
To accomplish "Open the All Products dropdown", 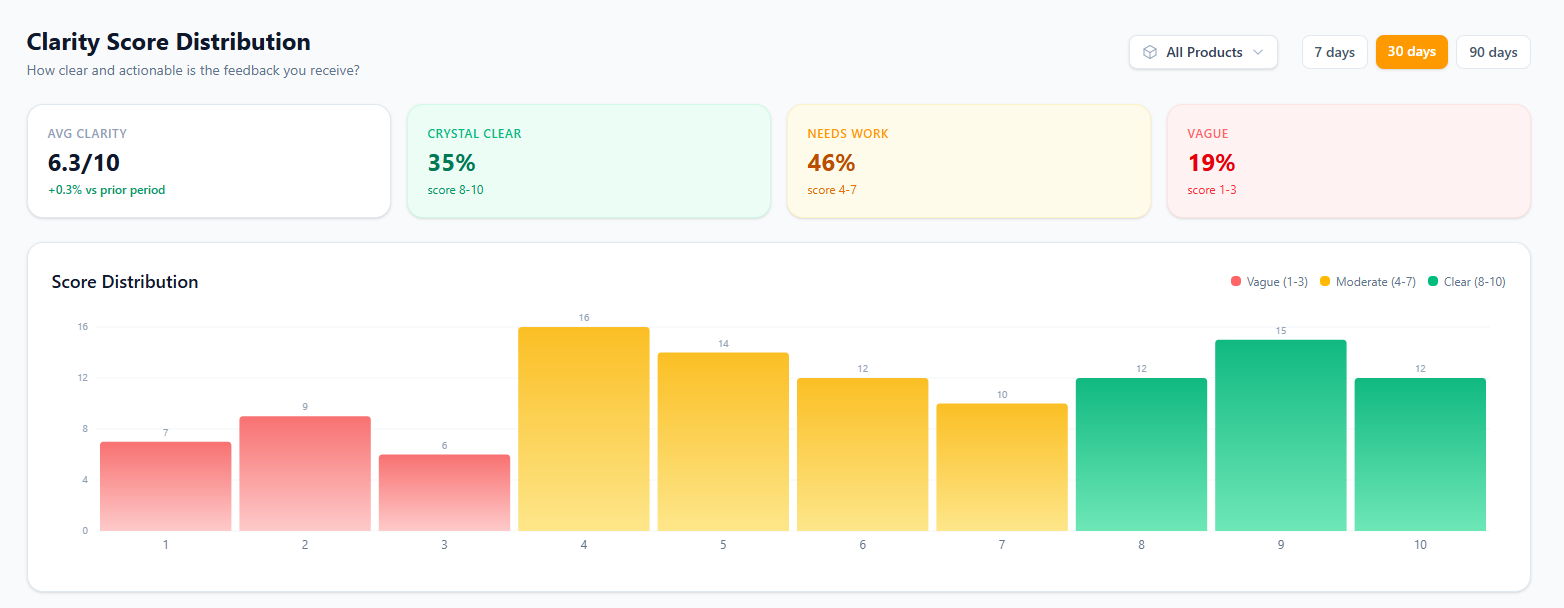I will click(1203, 52).
